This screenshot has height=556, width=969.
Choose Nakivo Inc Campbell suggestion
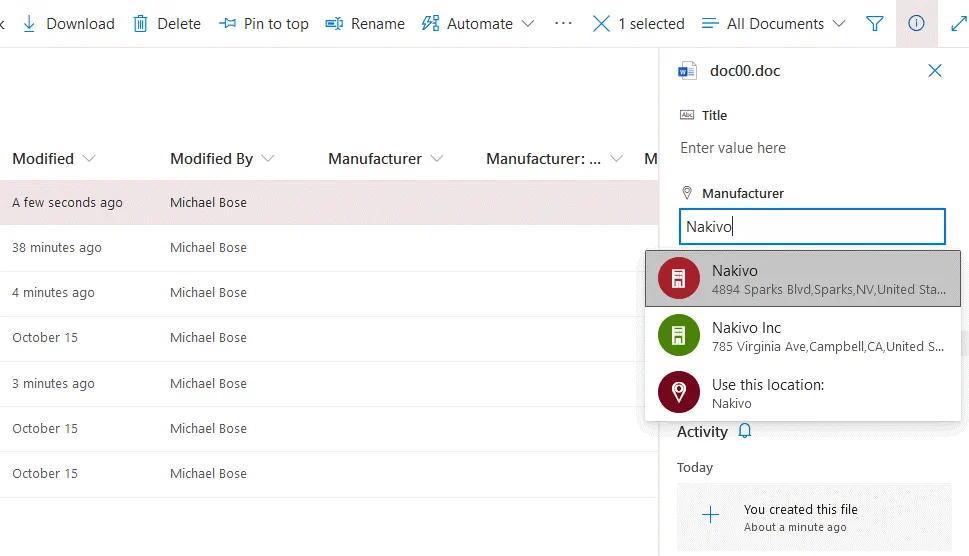tap(802, 336)
